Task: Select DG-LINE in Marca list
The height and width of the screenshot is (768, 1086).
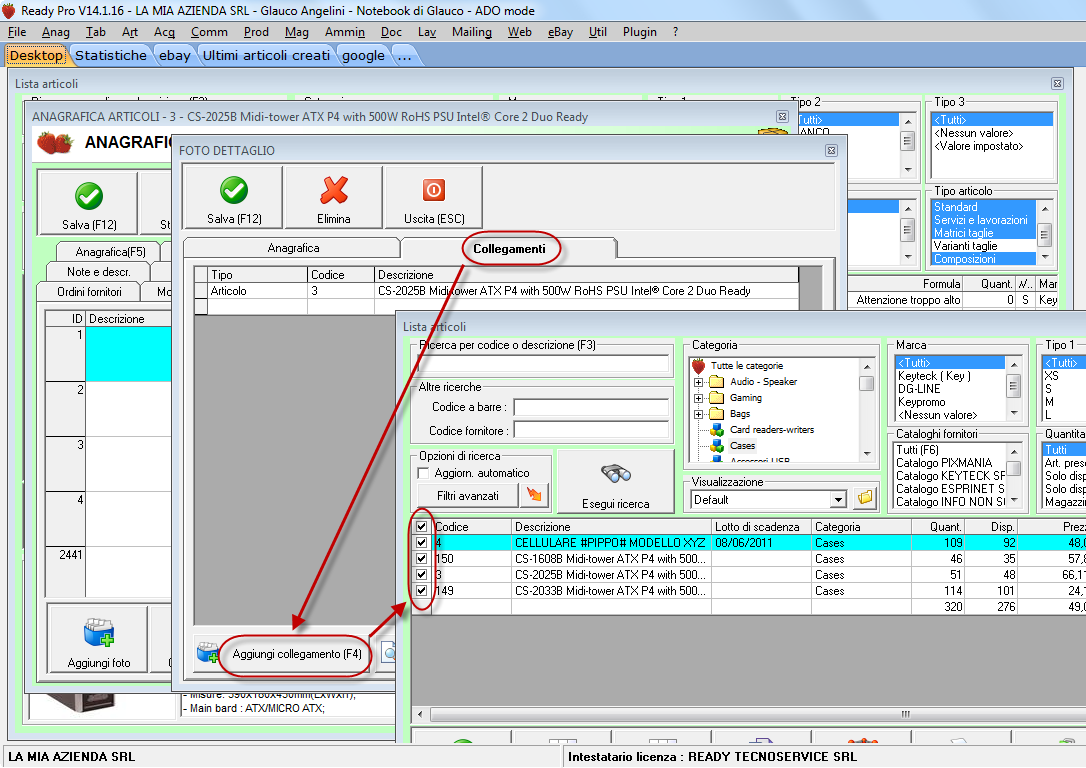Action: tap(919, 389)
